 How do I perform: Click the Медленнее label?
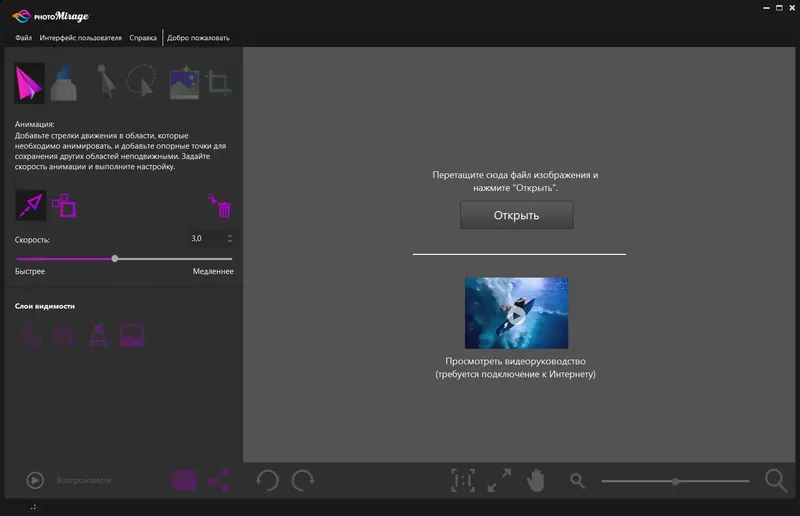[213, 271]
